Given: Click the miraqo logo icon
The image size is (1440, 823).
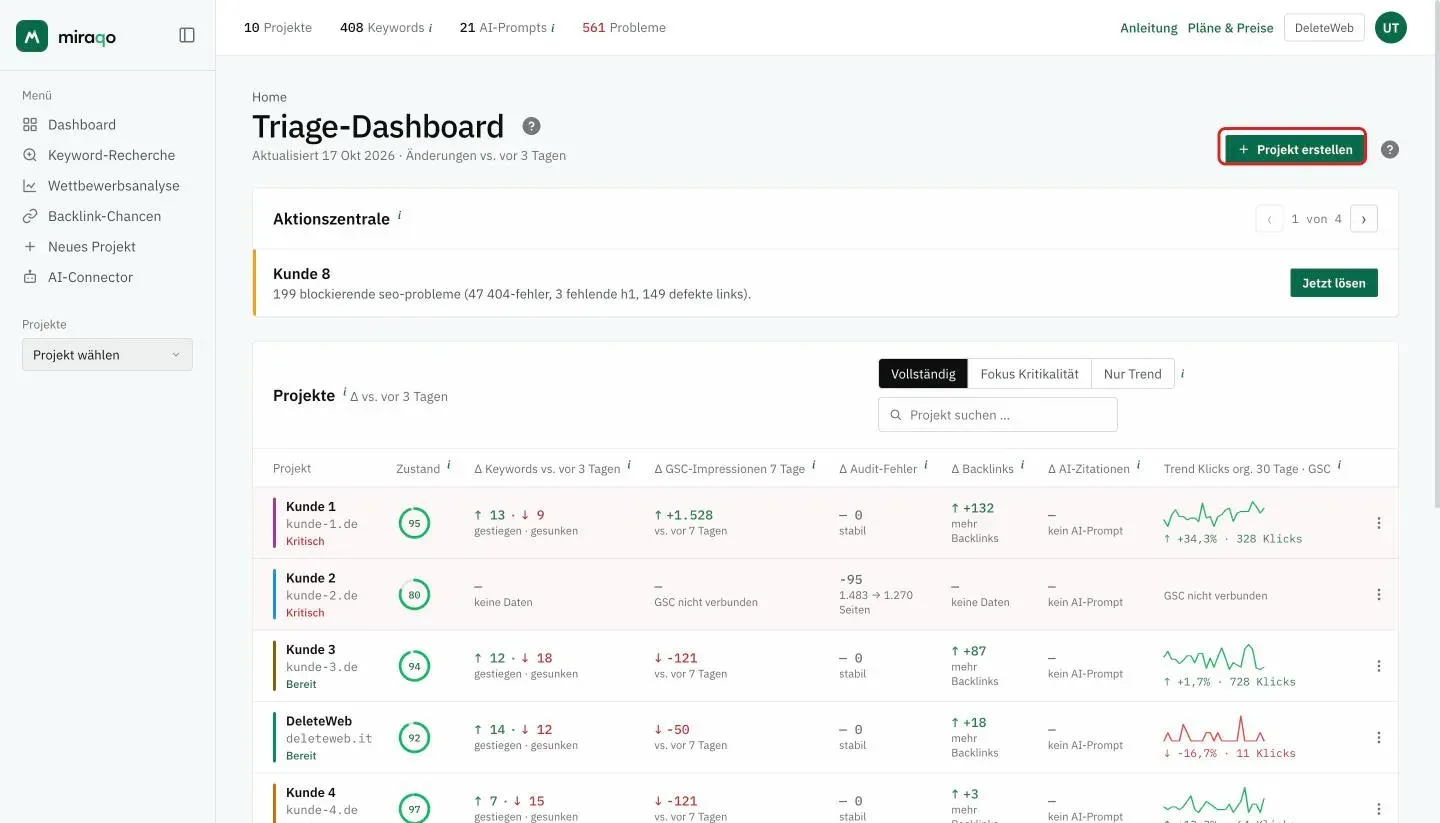Looking at the screenshot, I should click(x=32, y=36).
